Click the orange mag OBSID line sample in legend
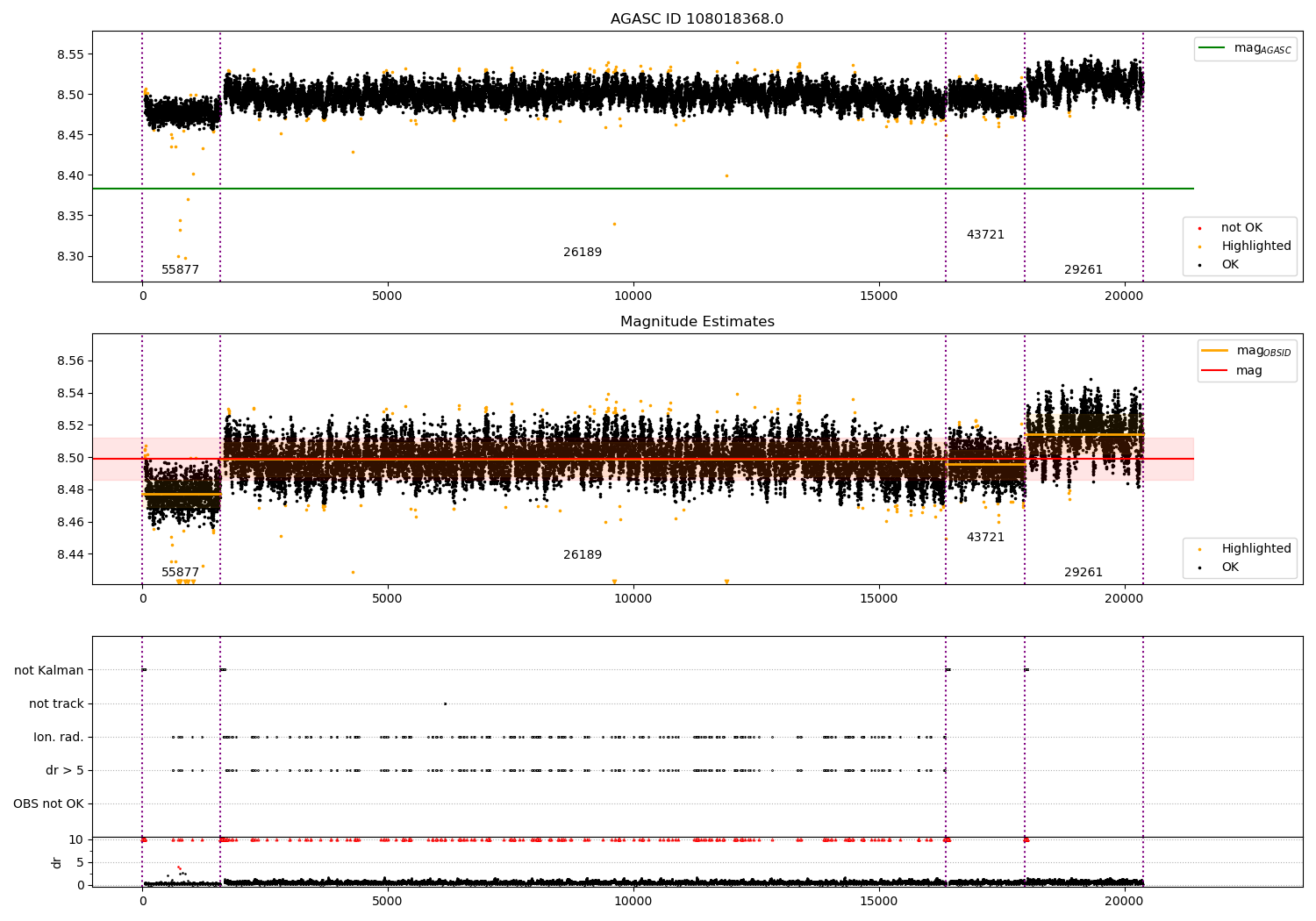 click(1215, 351)
